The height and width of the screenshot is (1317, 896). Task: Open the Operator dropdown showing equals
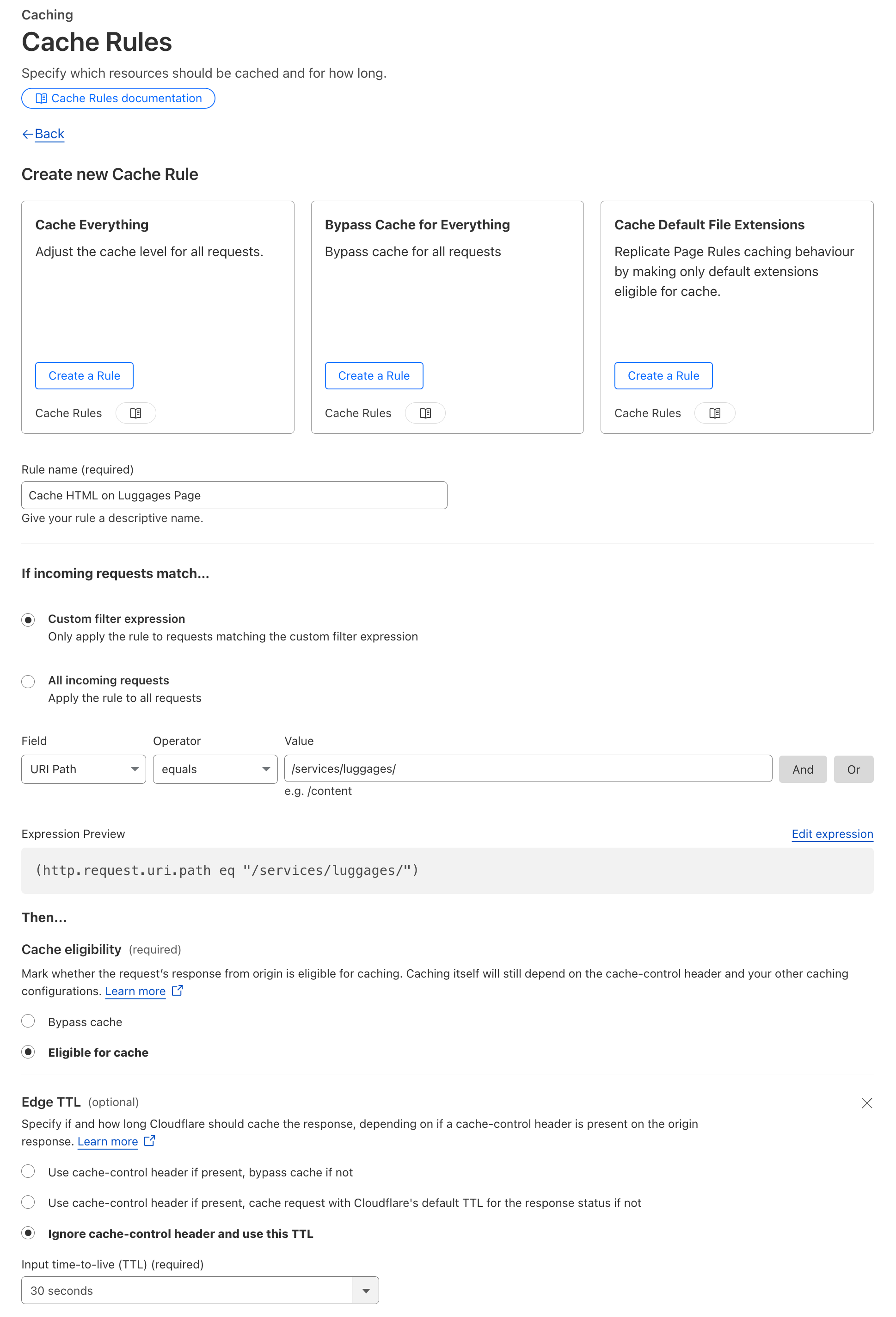coord(215,769)
